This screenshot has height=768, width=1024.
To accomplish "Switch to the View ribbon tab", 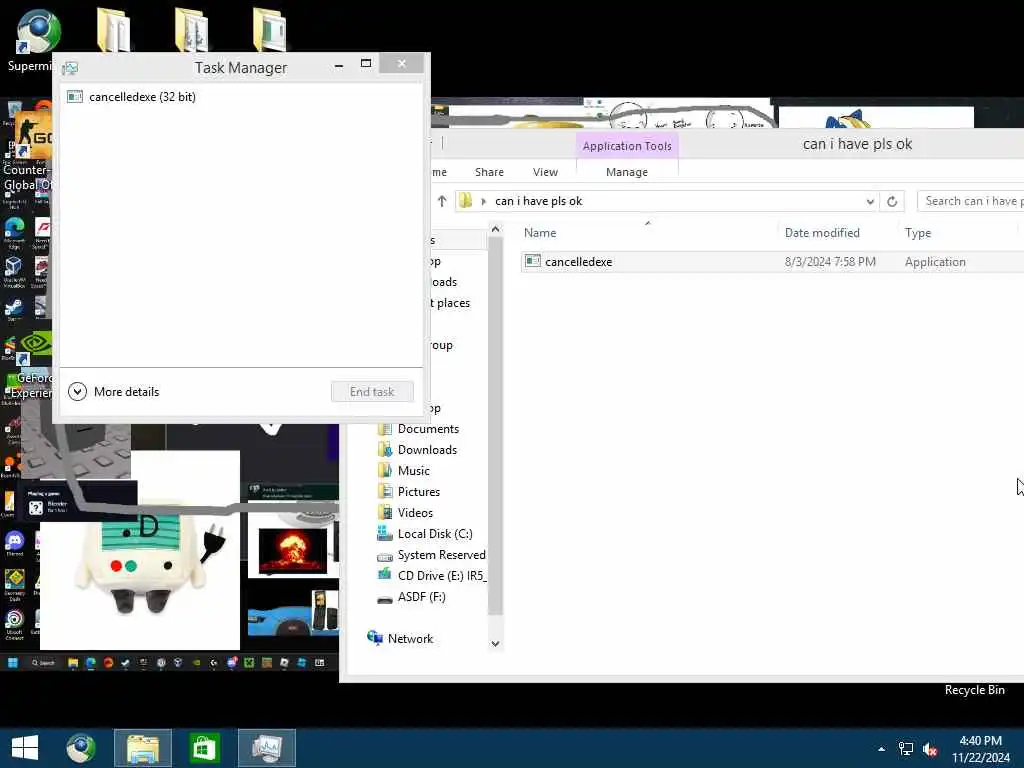I will (x=545, y=172).
